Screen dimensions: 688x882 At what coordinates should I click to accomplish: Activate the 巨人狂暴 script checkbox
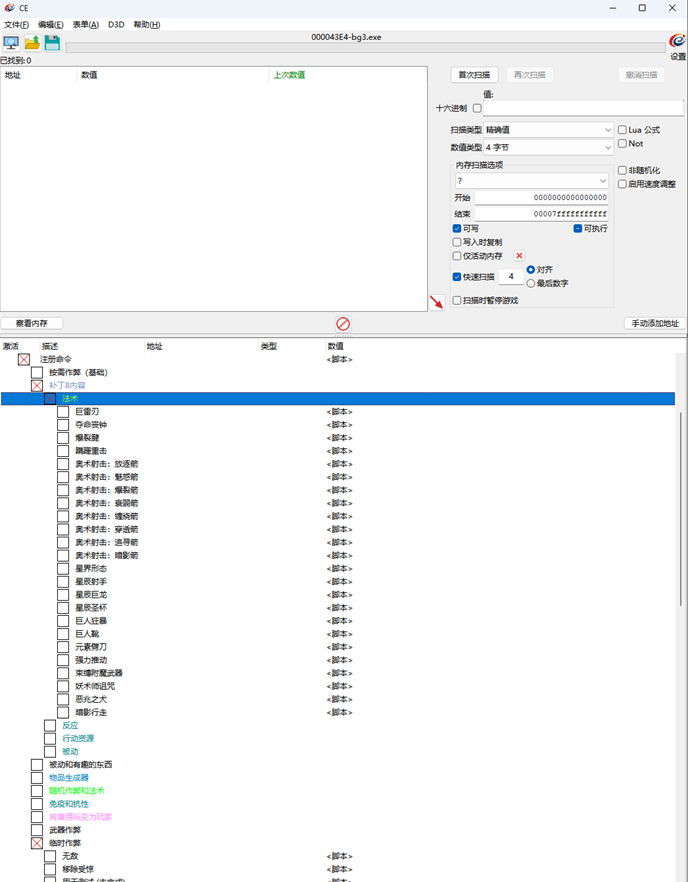pos(63,620)
